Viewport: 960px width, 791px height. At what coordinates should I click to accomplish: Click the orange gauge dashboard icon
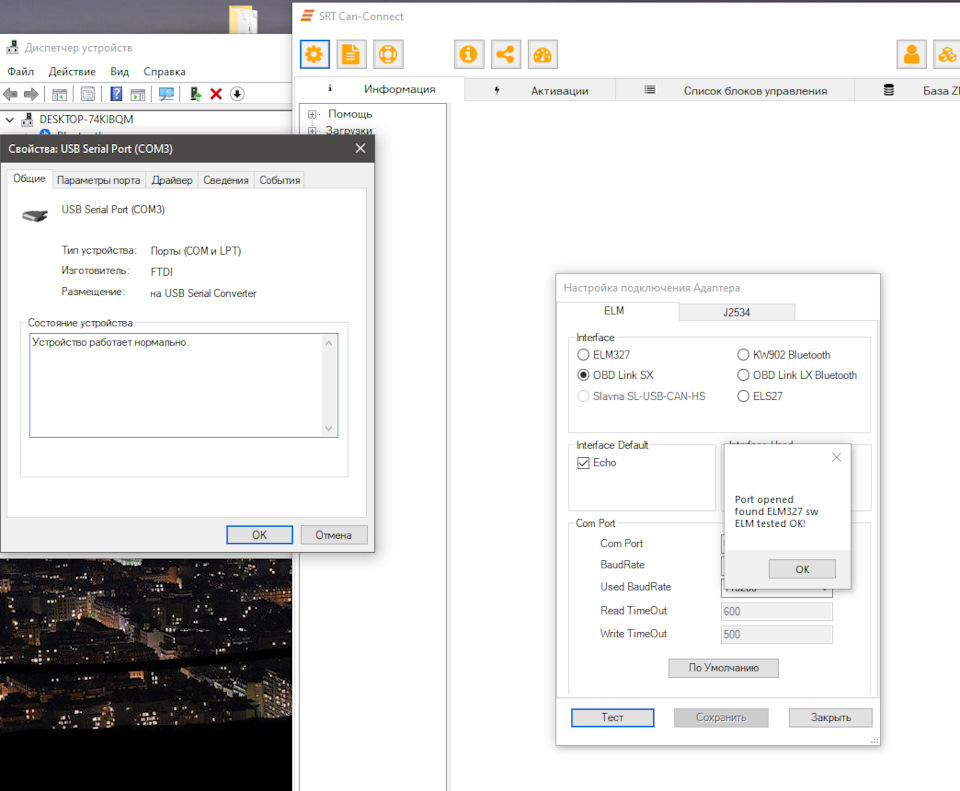[542, 54]
